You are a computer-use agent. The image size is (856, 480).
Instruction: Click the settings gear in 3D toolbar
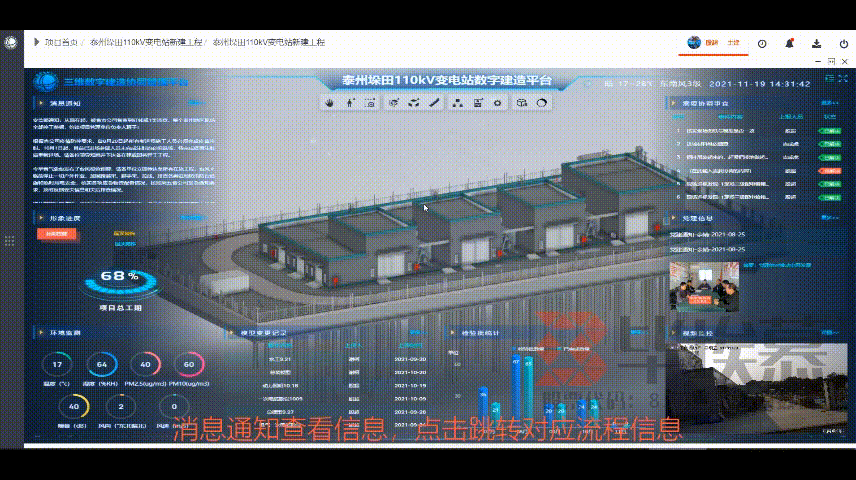(499, 103)
